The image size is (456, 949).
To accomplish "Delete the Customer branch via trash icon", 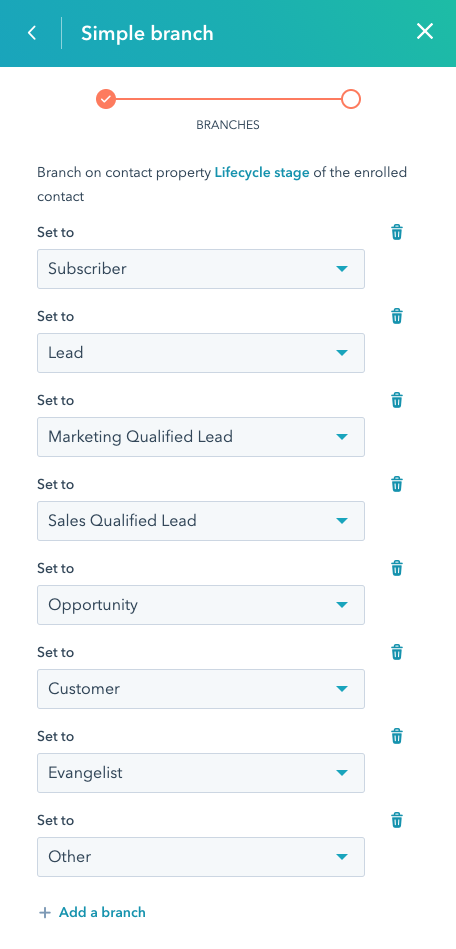I will 397,652.
